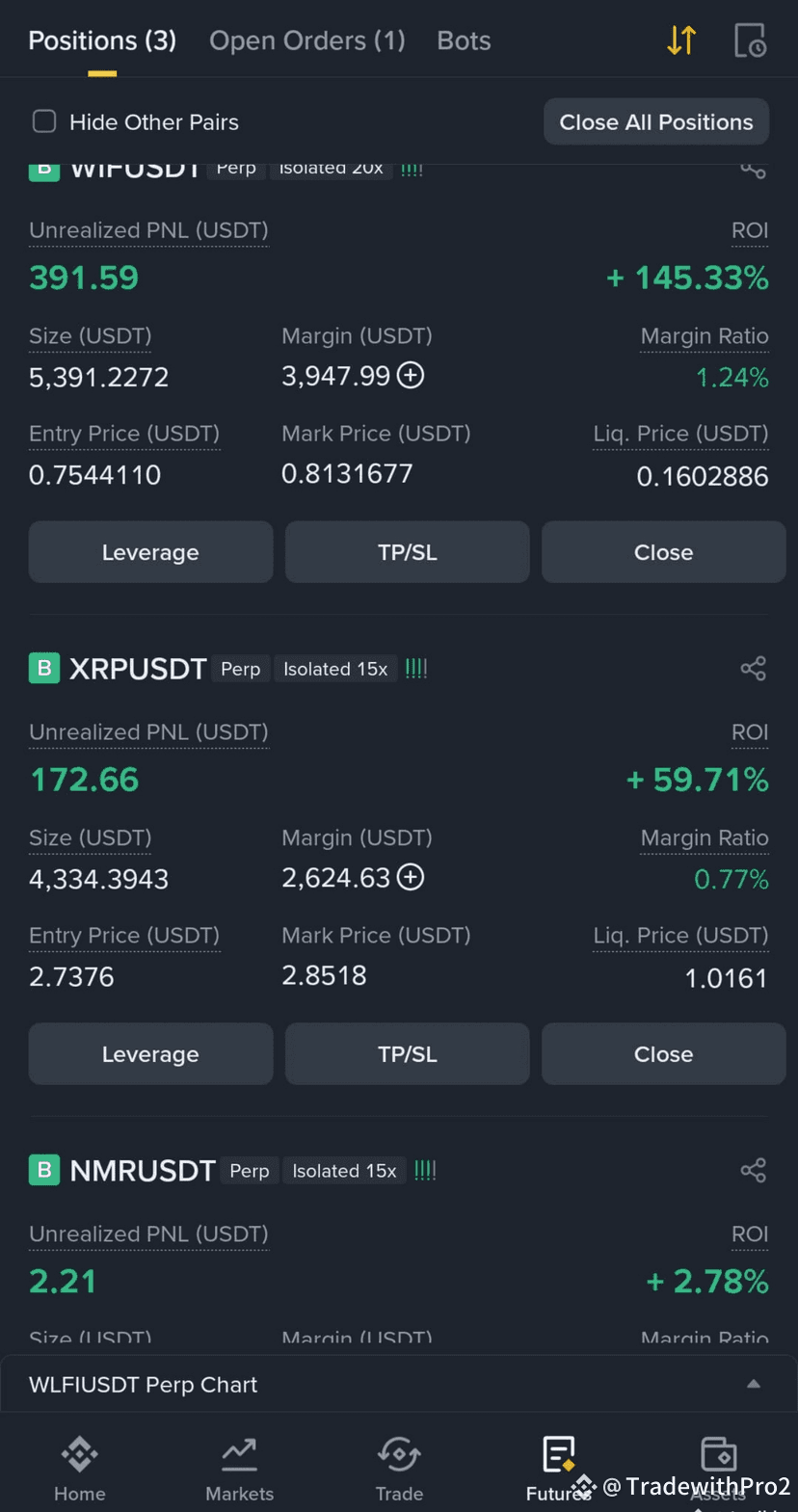Adjust Leverage for XRPUSDT position
This screenshot has width=798, height=1512.
coord(150,1054)
